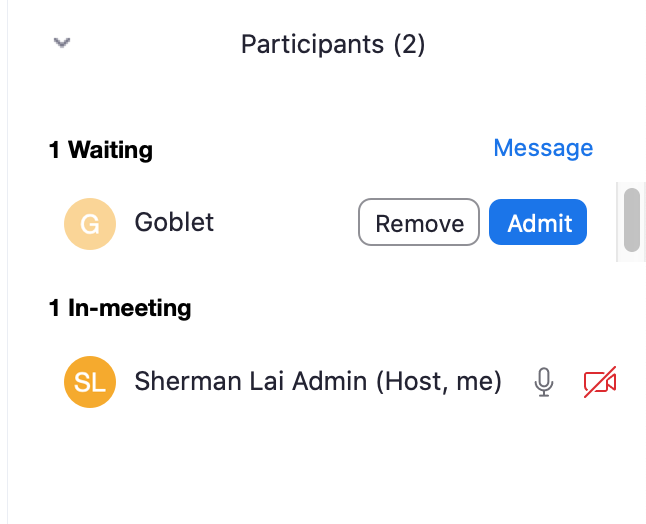Click the Participants (2) panel title
This screenshot has width=646, height=524.
[333, 44]
